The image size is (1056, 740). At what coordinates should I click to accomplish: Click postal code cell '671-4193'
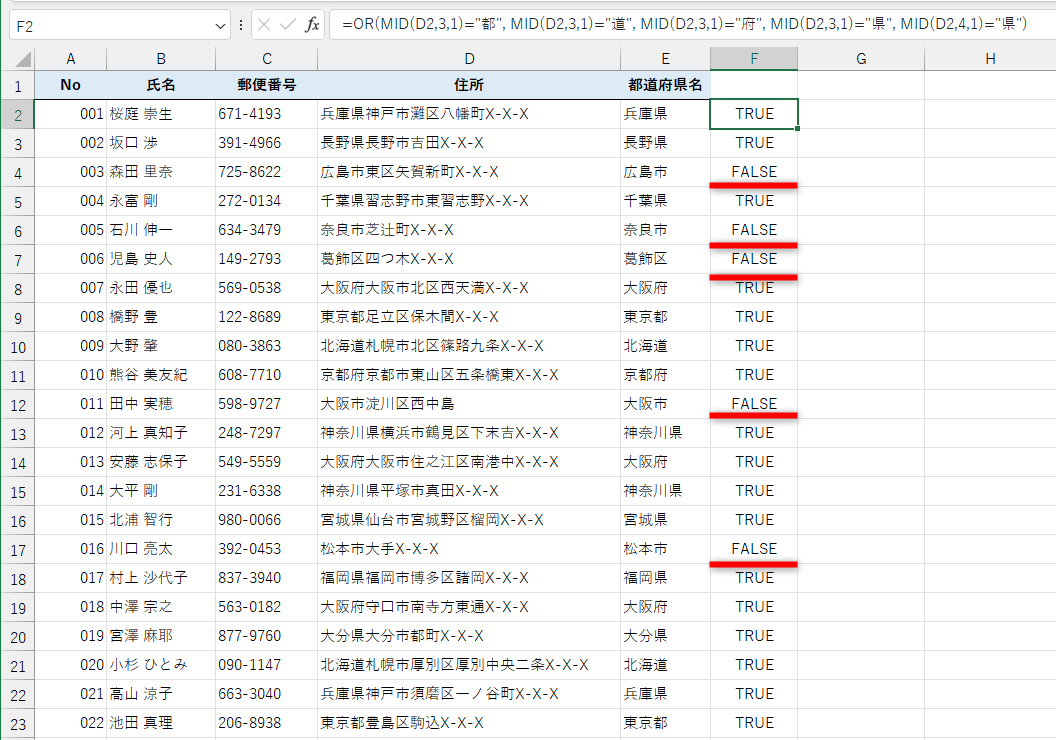(x=267, y=114)
